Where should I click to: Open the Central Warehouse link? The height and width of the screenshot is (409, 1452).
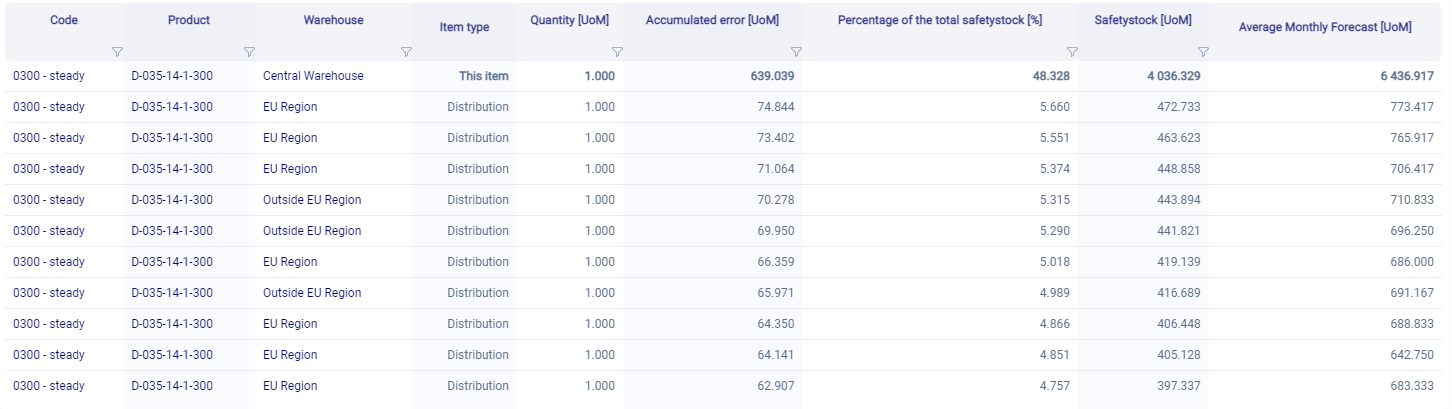pos(313,76)
